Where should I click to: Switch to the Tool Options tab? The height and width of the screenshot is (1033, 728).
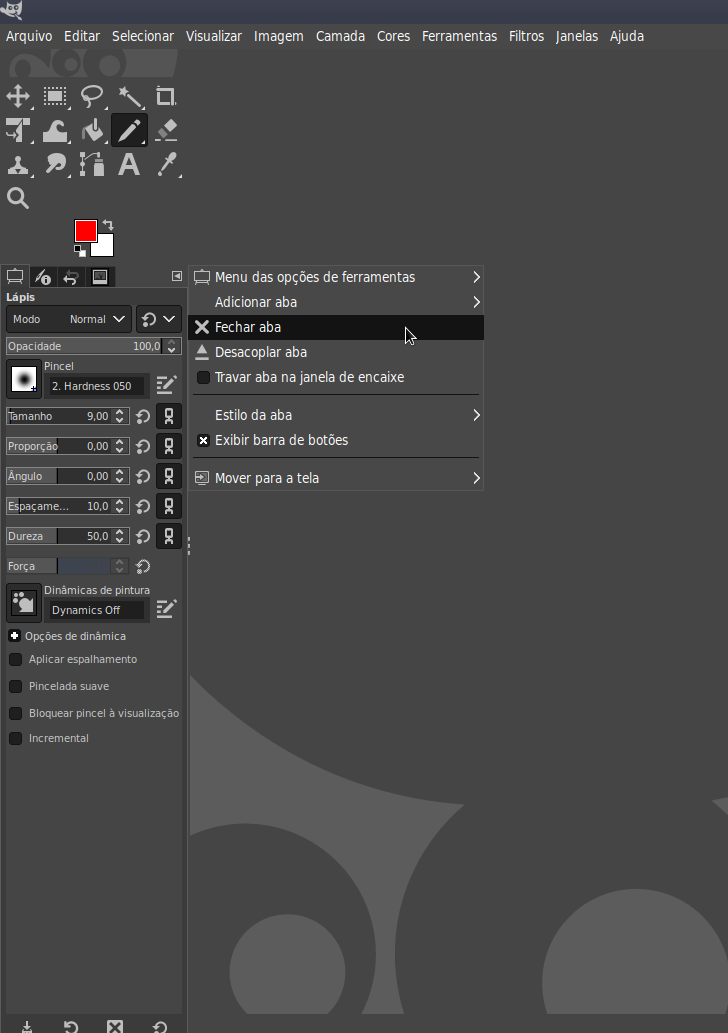(x=14, y=277)
